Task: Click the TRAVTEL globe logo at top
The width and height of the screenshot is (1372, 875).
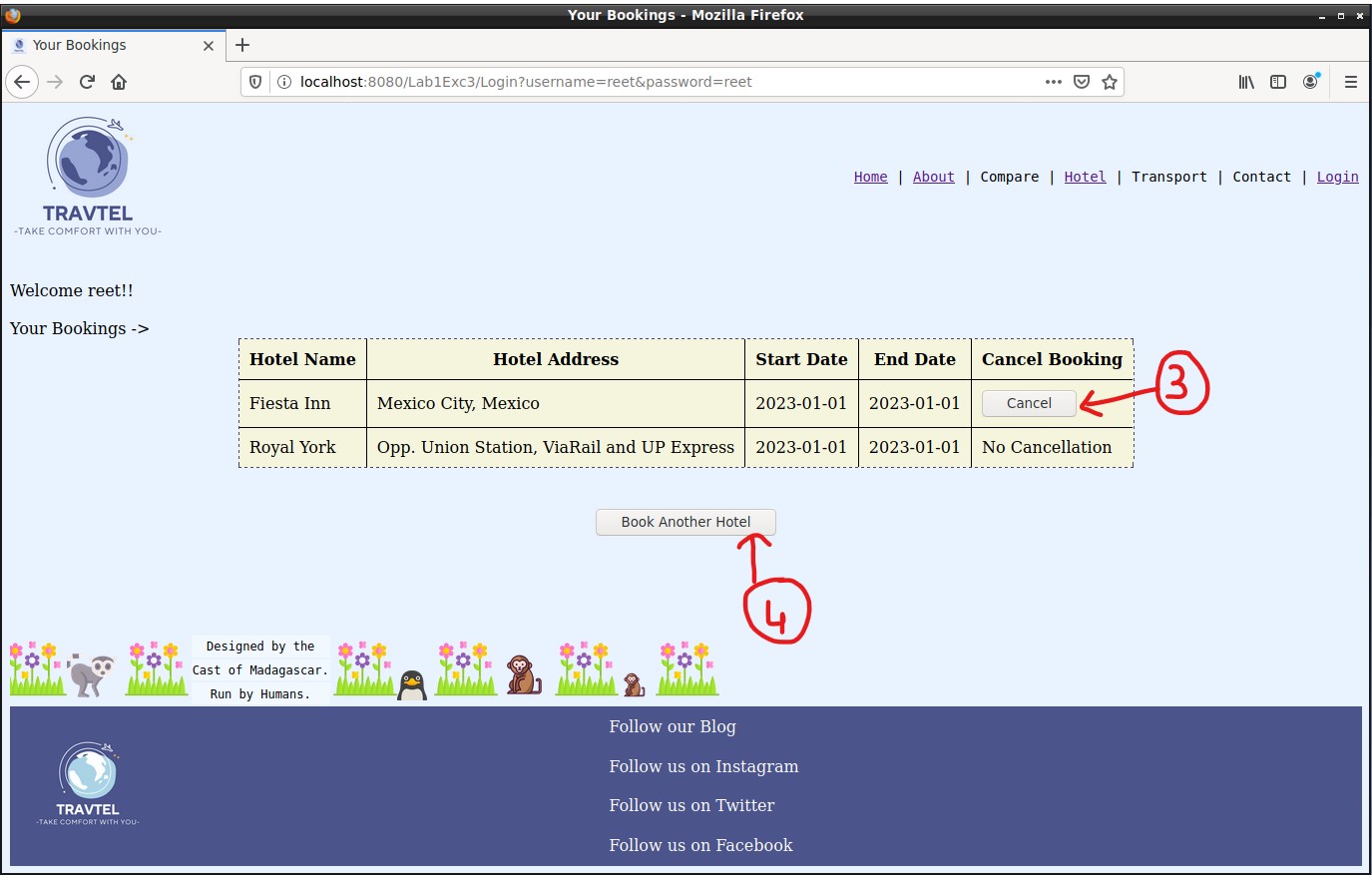Action: [88, 177]
